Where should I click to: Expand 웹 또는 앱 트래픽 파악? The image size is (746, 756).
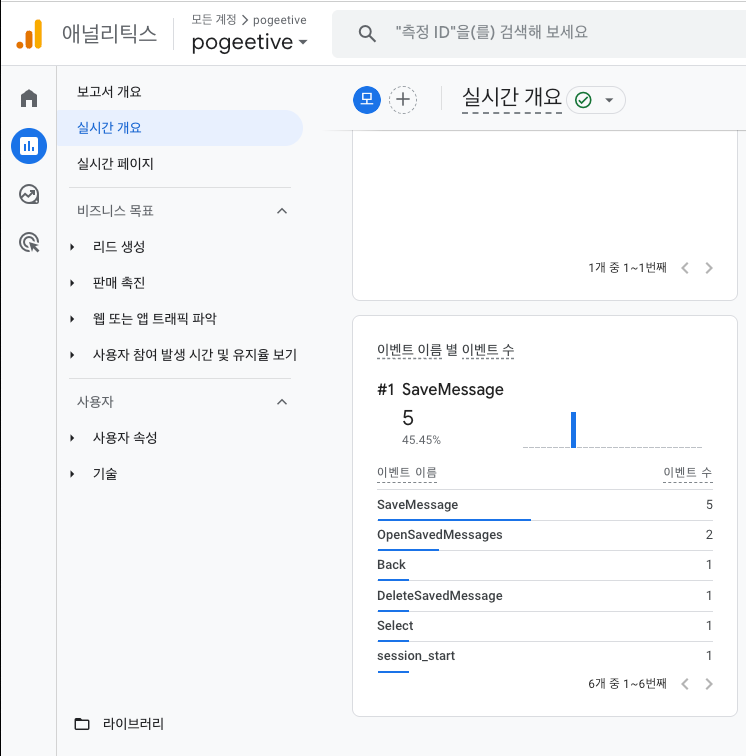72,319
